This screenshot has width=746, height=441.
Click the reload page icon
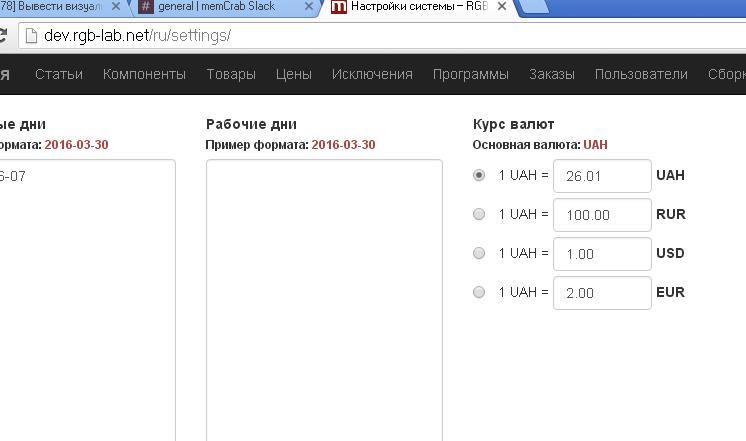[x=3, y=36]
